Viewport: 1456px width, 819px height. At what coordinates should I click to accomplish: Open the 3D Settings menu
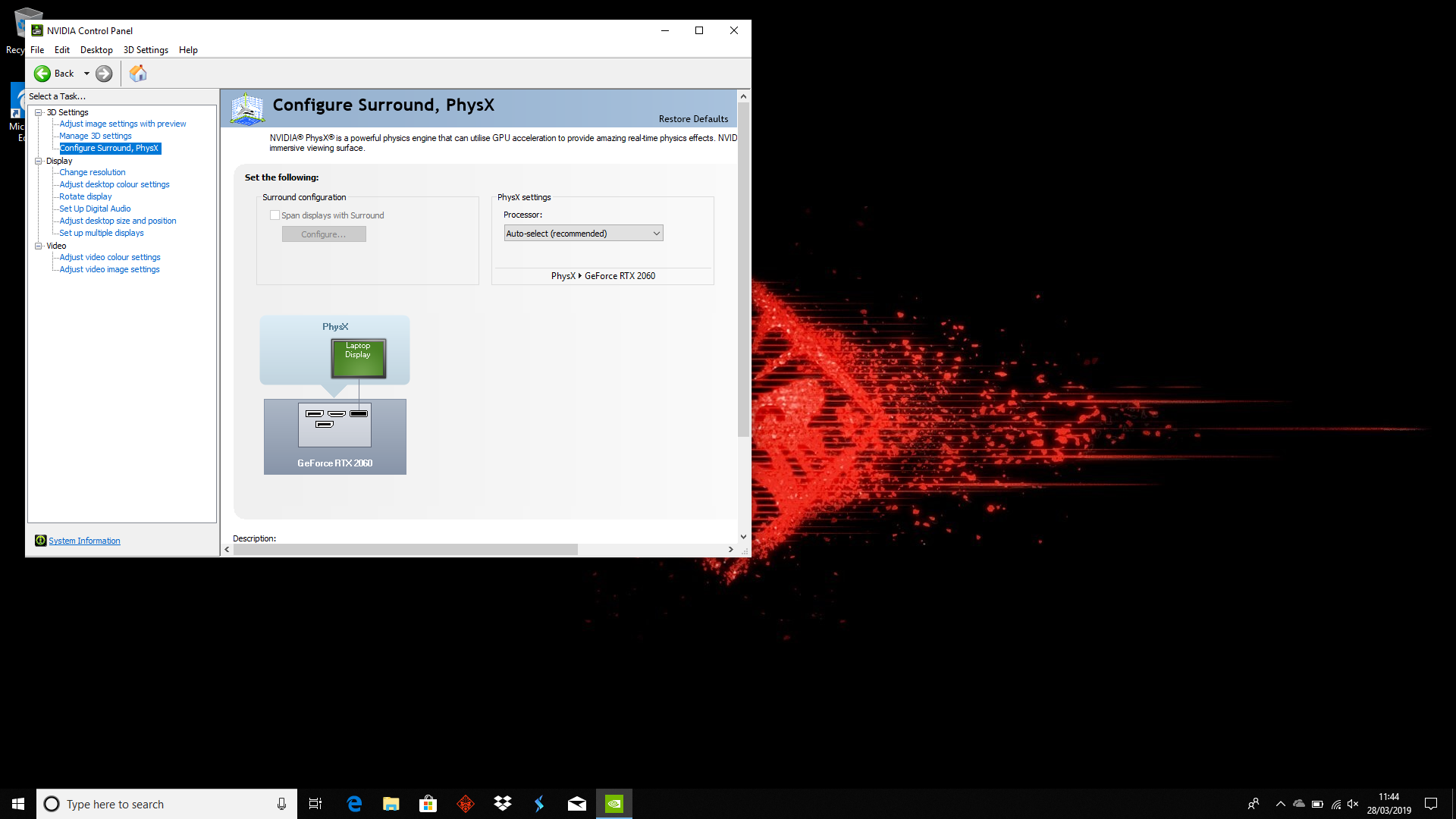tap(146, 50)
